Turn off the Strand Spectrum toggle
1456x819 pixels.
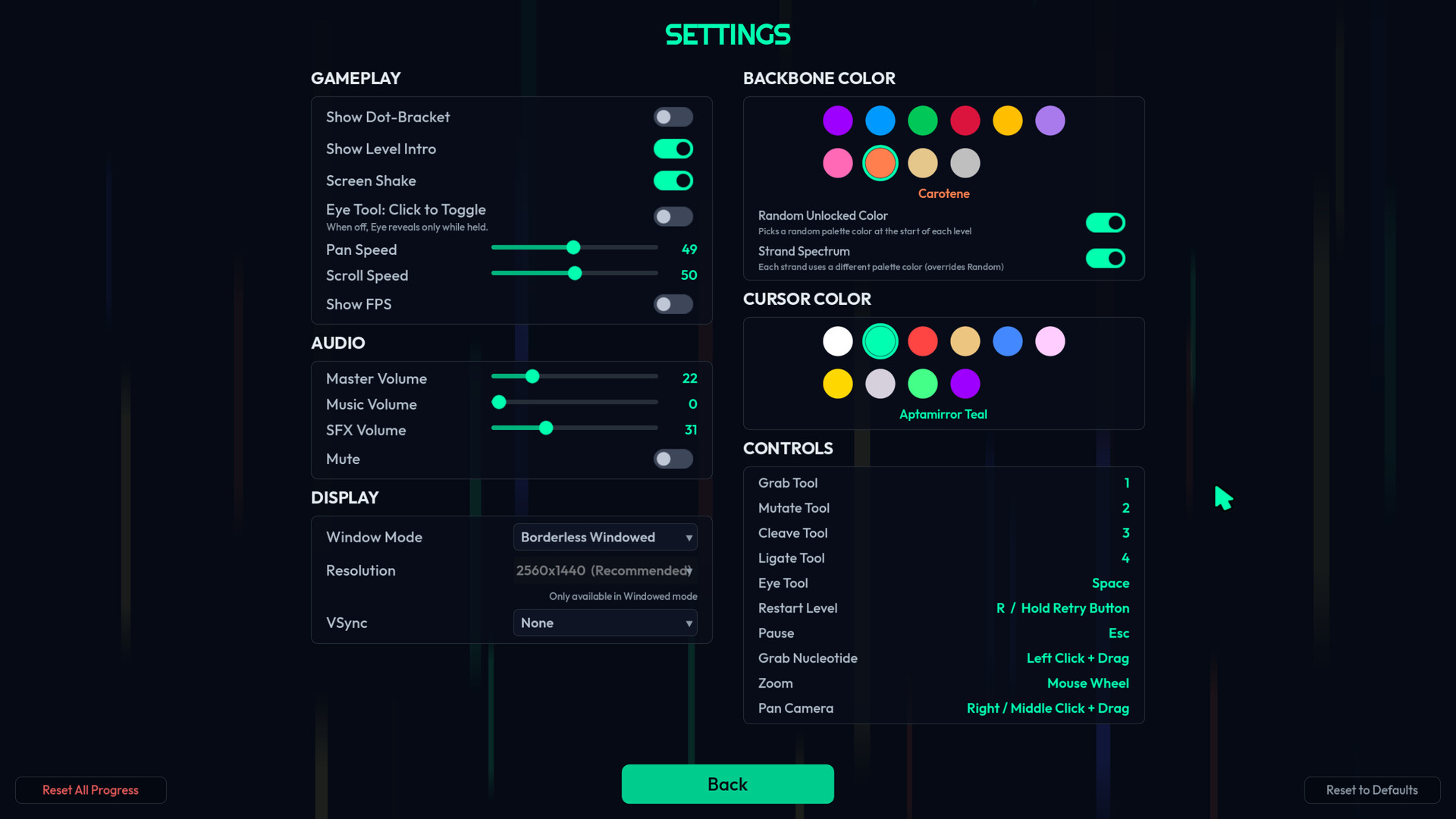coord(1106,258)
